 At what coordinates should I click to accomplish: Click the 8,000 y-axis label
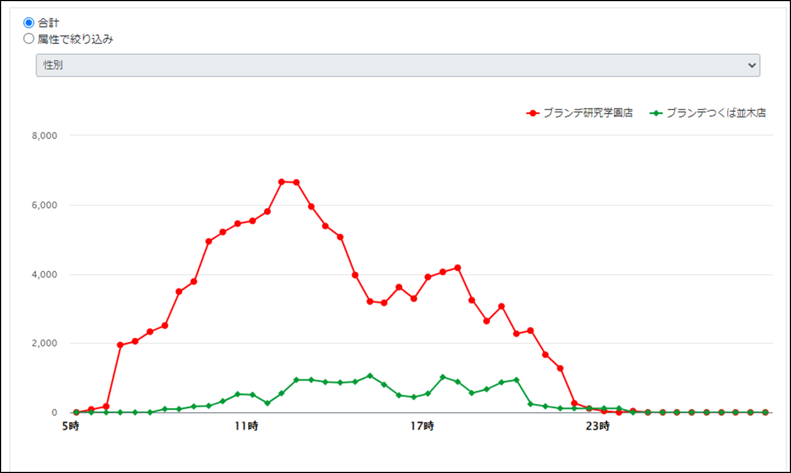[44, 136]
